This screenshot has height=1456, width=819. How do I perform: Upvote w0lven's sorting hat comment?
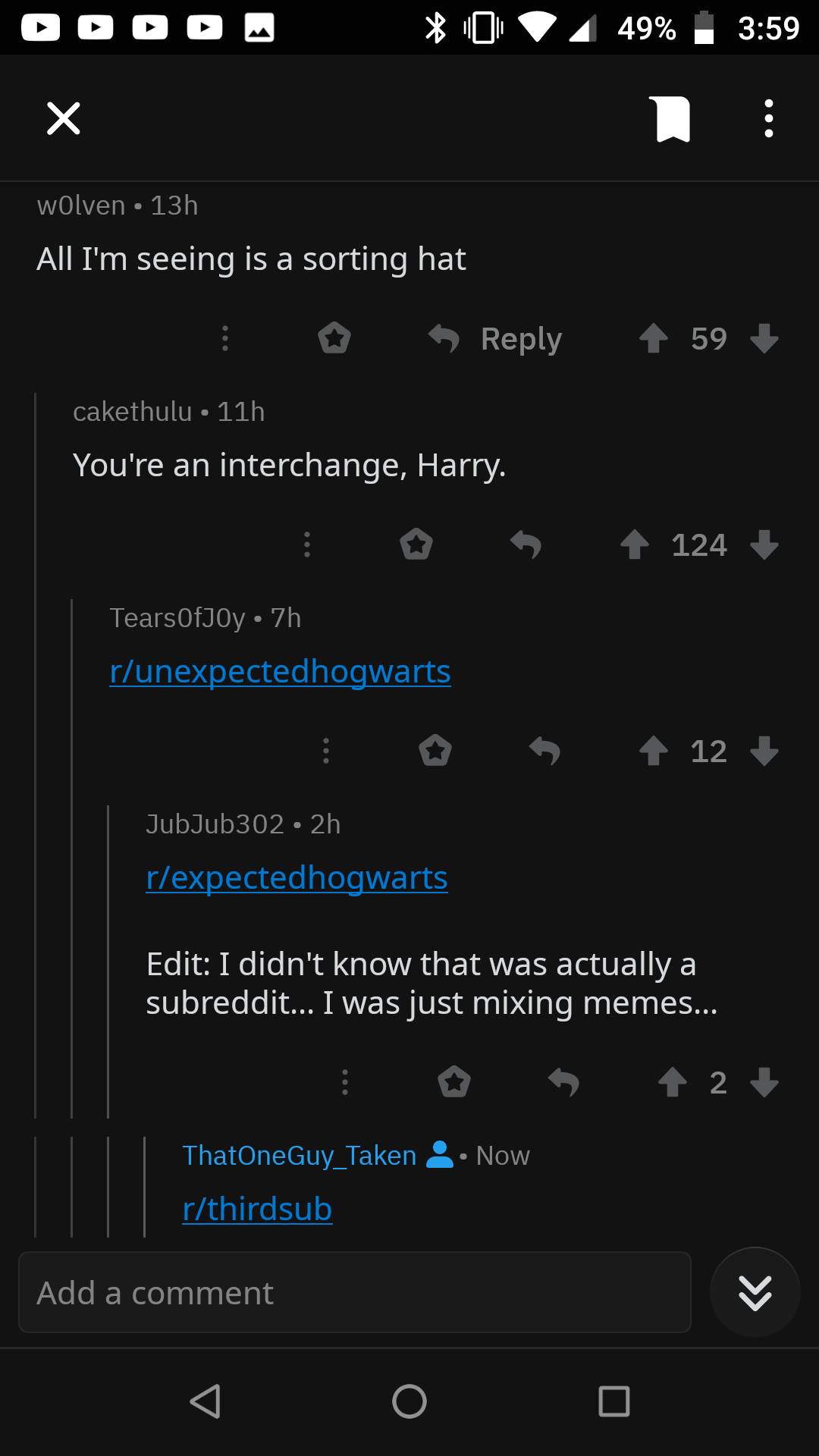pyautogui.click(x=654, y=339)
